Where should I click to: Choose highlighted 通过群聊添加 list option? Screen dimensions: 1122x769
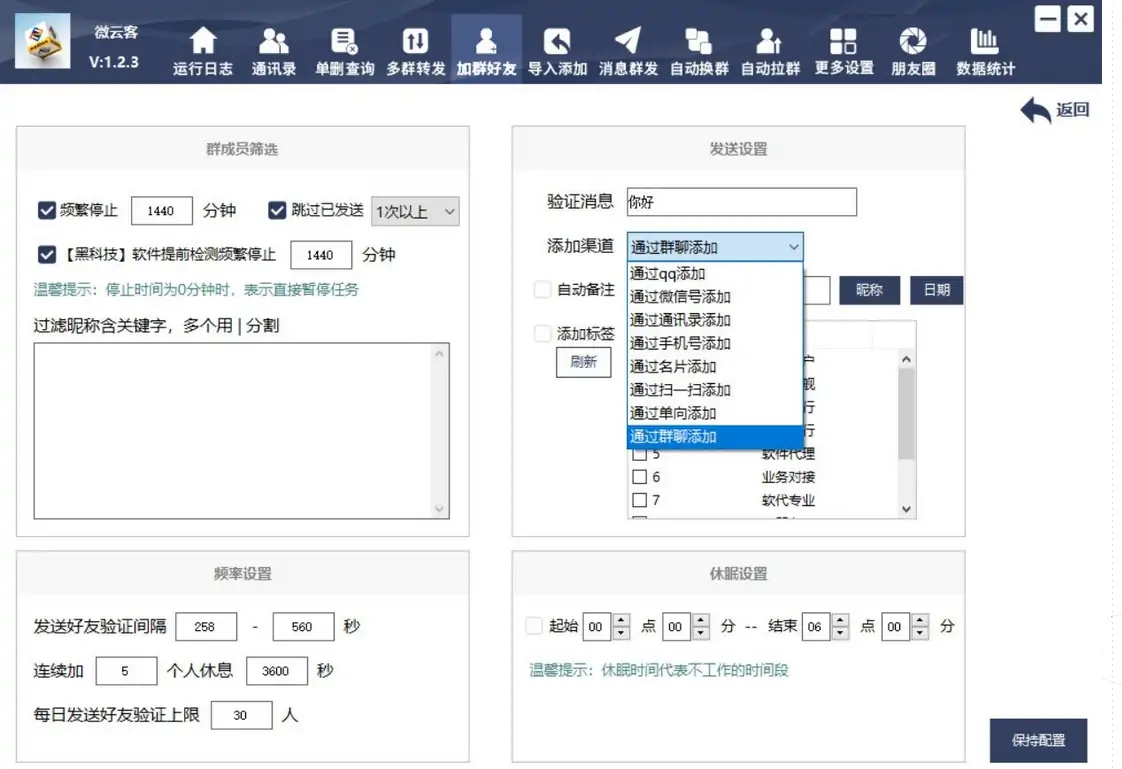click(x=715, y=436)
